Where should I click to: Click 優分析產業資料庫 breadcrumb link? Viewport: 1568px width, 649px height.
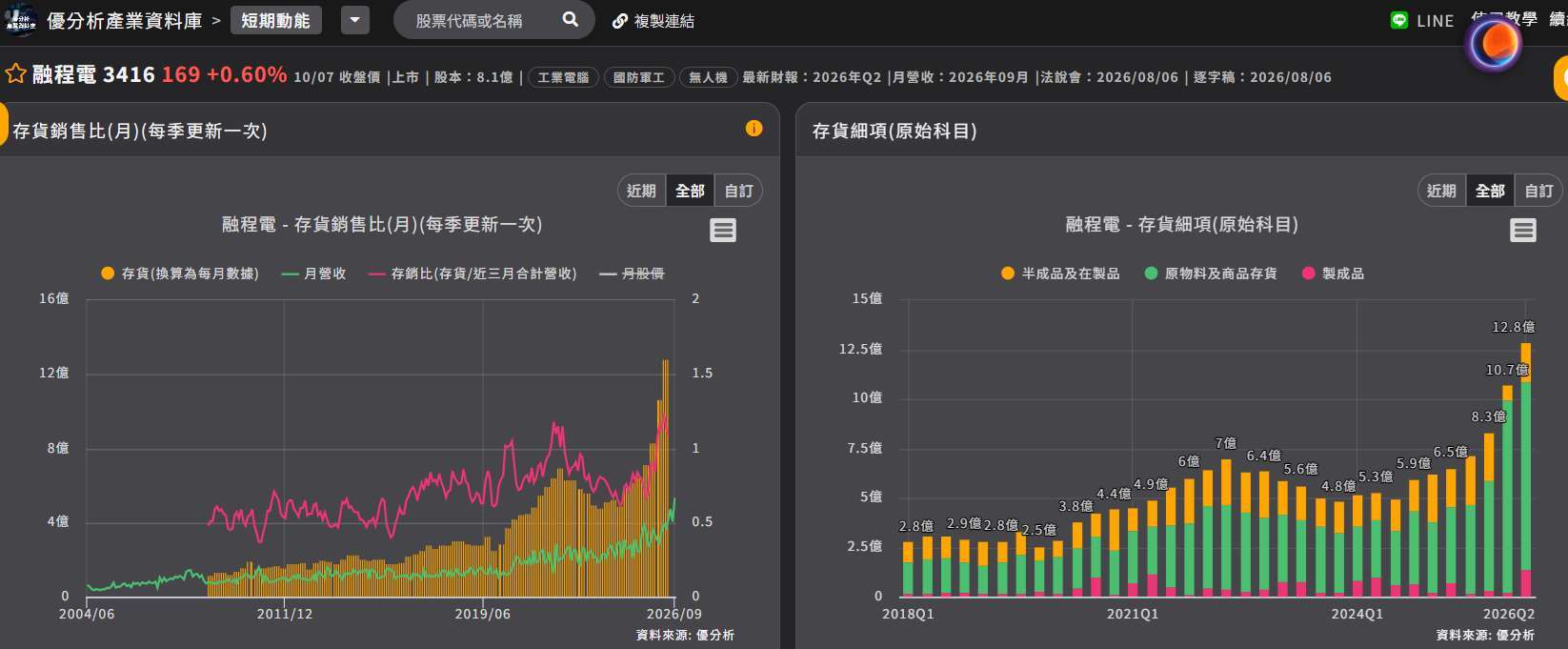pos(125,20)
